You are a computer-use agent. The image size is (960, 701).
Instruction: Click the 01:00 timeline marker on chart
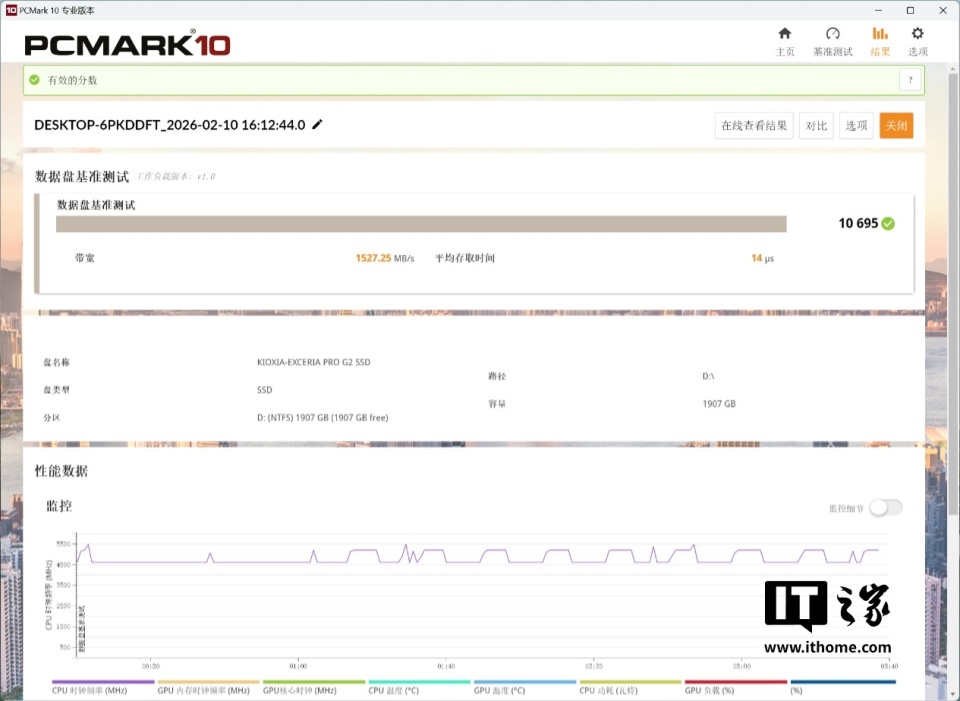pyautogui.click(x=298, y=665)
